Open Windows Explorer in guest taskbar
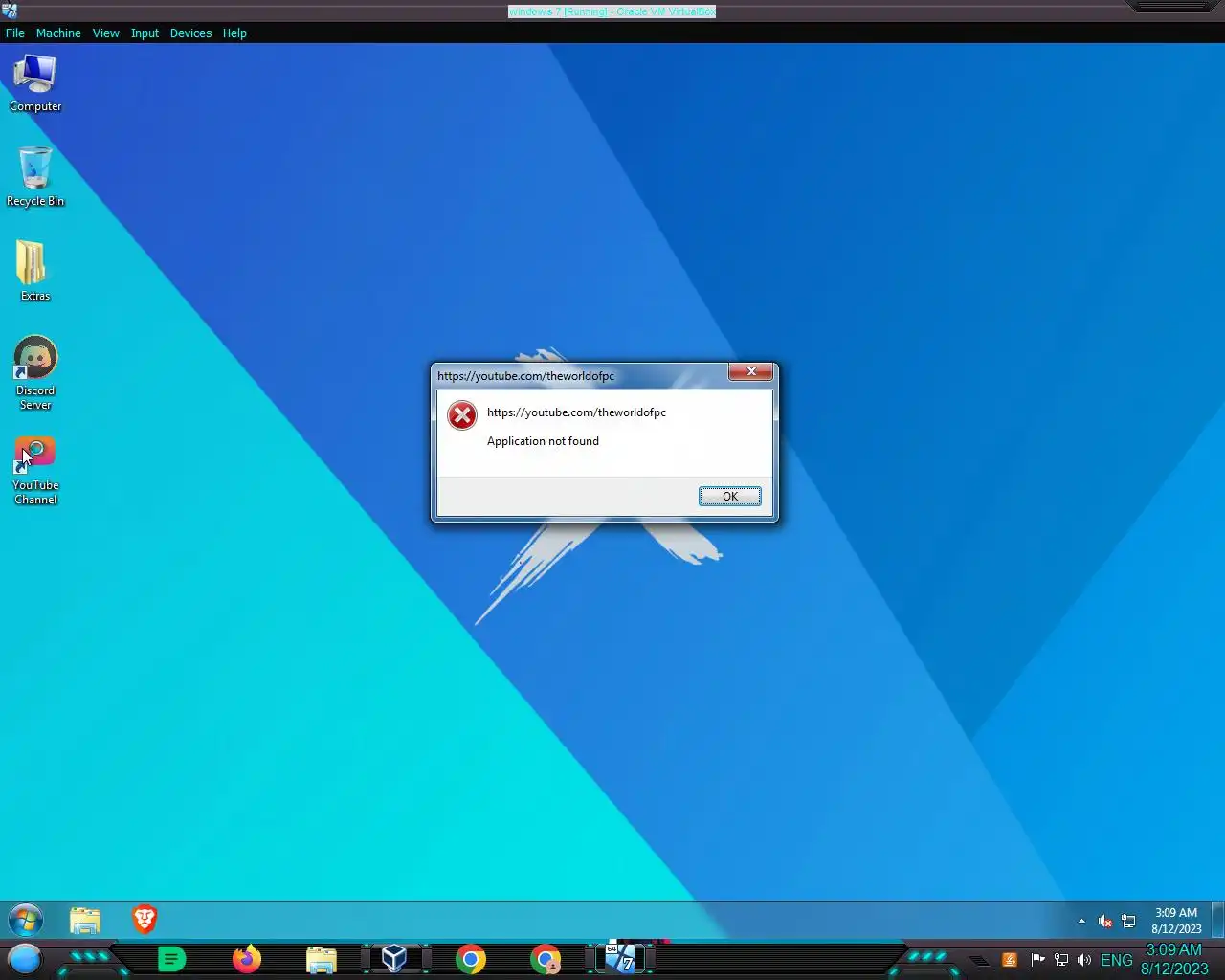Screen dimensions: 1225x980 [85, 921]
